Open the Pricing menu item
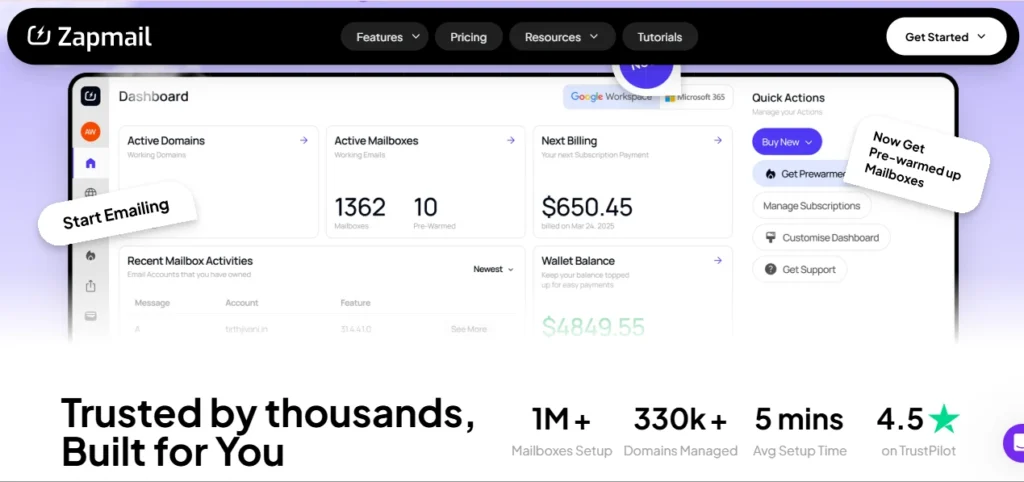1024x482 pixels. coord(468,37)
